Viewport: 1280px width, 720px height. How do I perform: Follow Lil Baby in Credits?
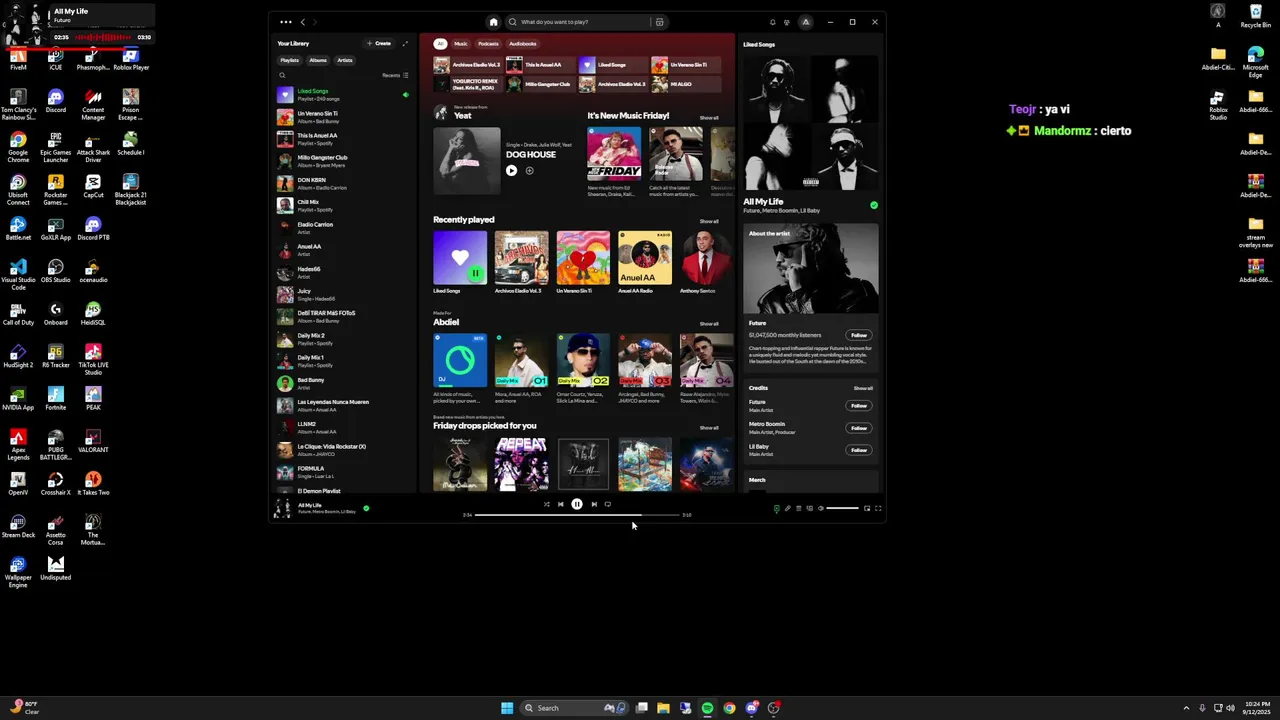tap(859, 450)
